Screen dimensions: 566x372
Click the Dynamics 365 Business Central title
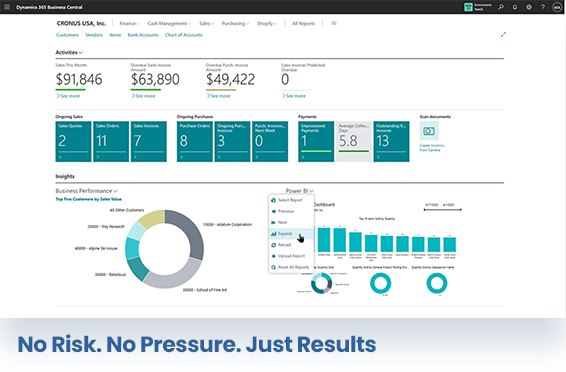49,7
